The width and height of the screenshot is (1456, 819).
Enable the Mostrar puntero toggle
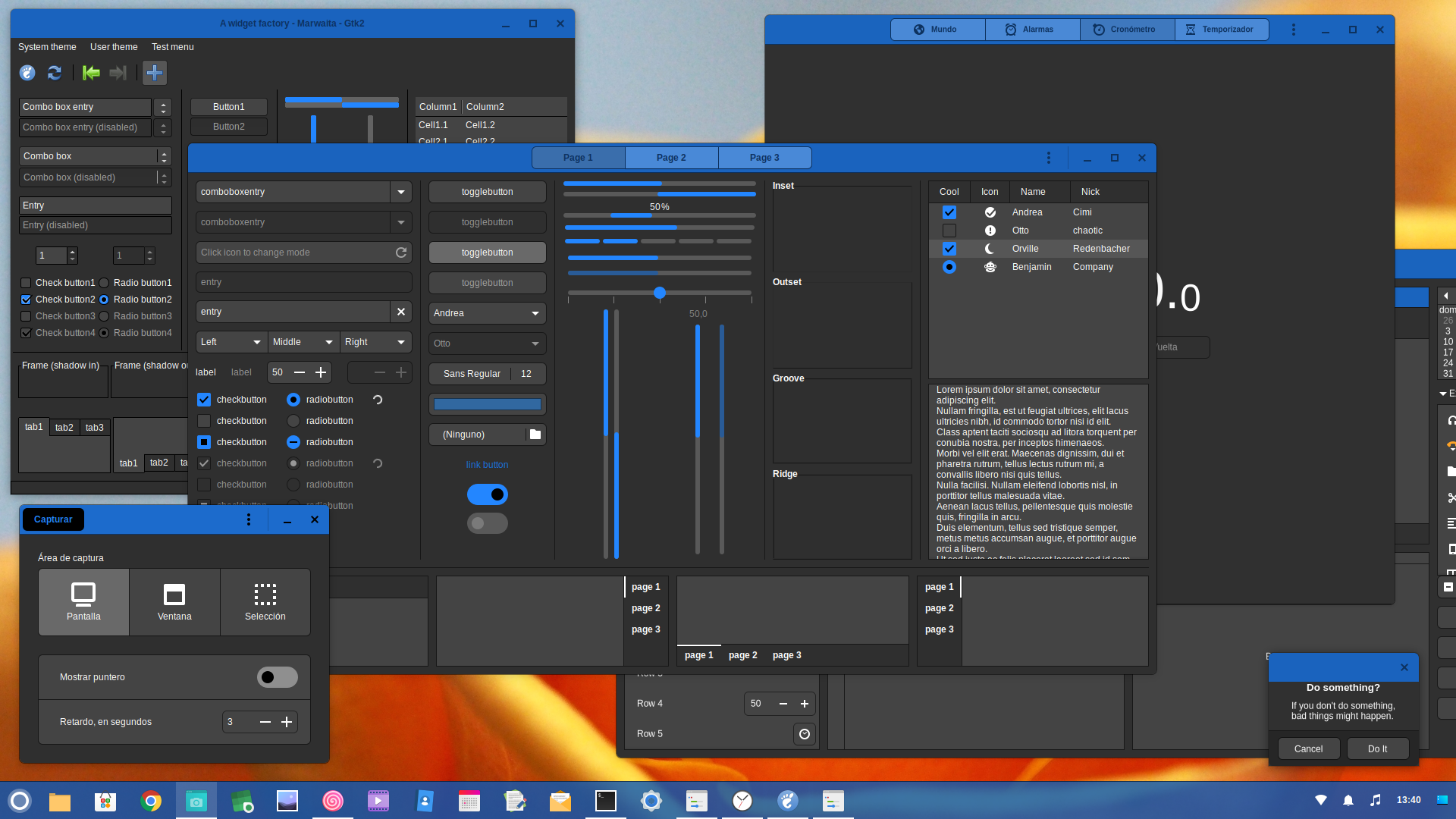[277, 676]
